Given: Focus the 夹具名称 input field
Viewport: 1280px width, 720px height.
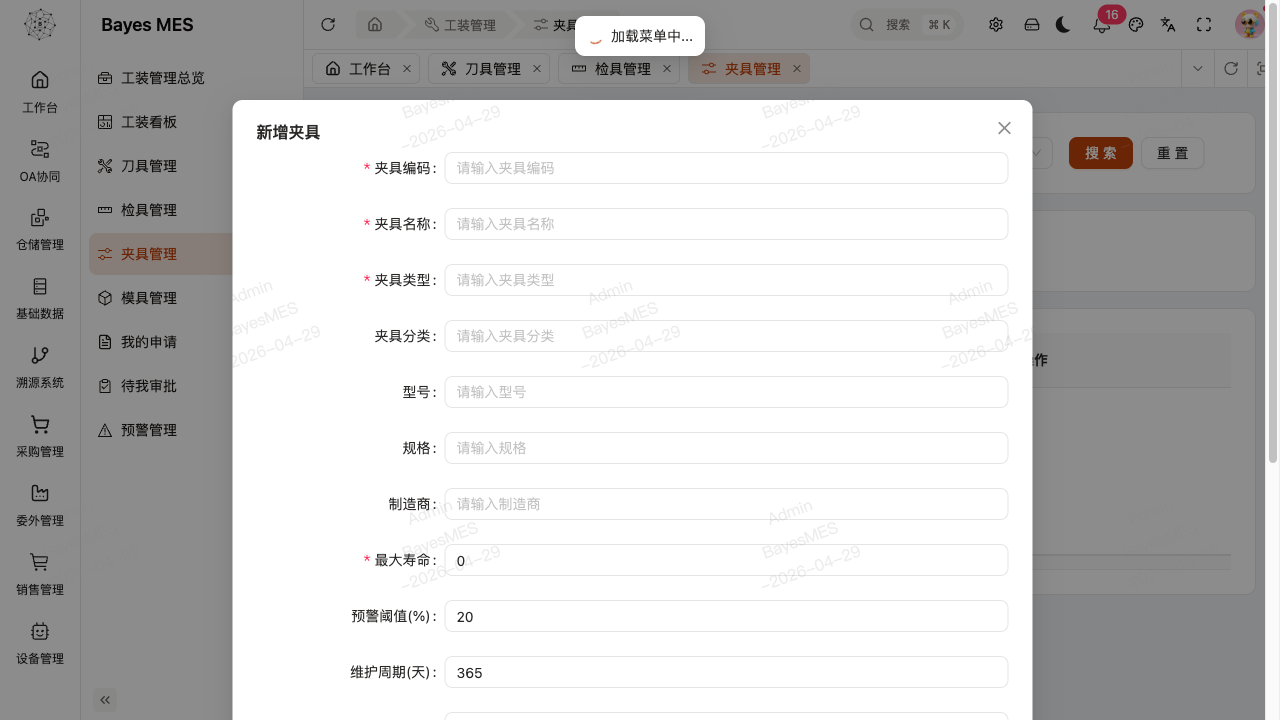Looking at the screenshot, I should tap(726, 224).
